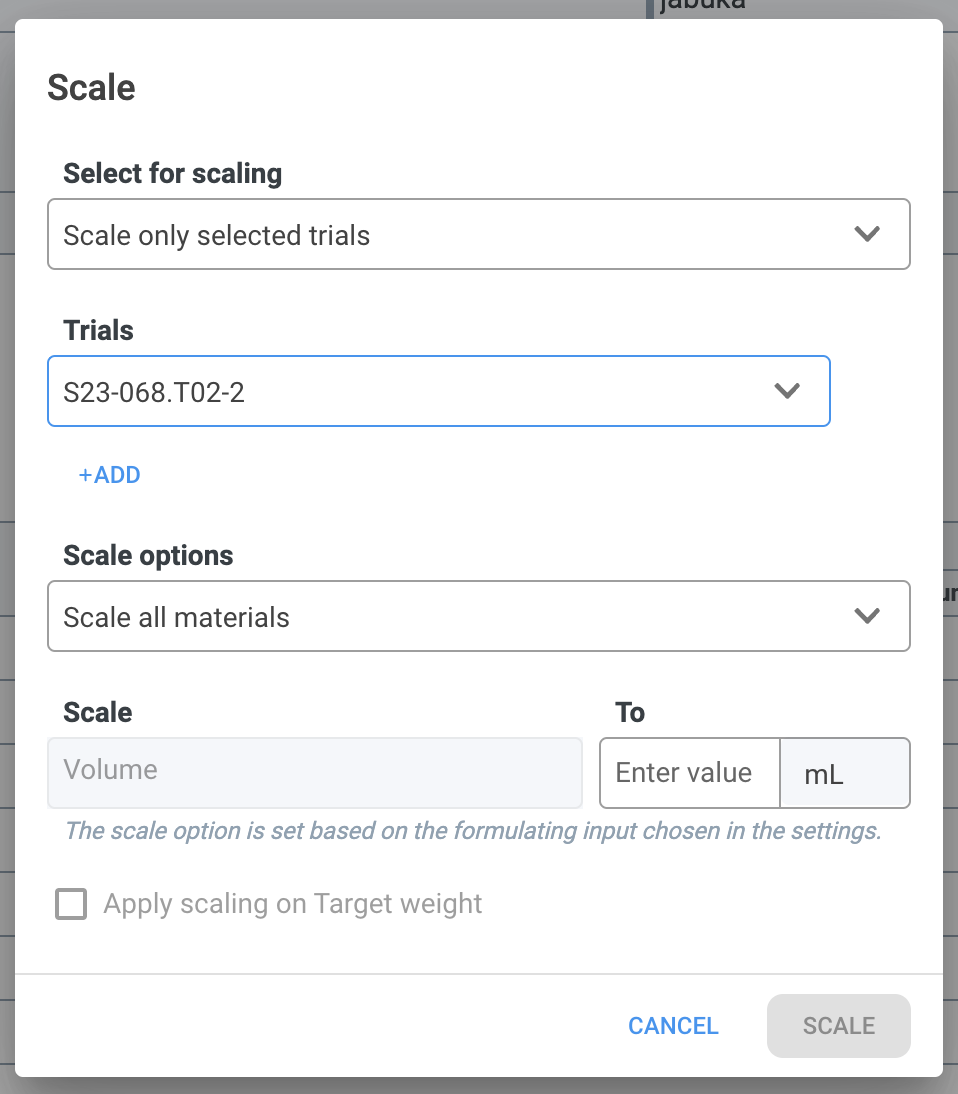This screenshot has width=958, height=1094.
Task: Click the "Scale" dialog title
Action: point(92,87)
